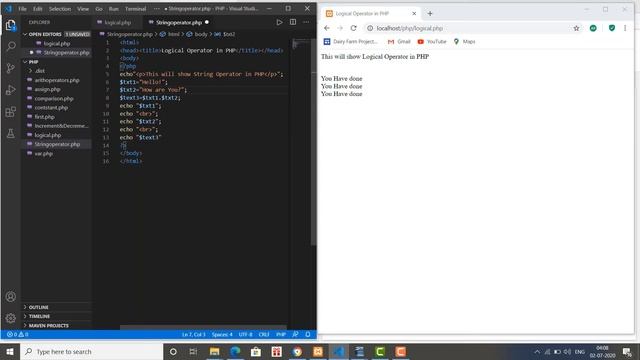This screenshot has width=640, height=360.
Task: Open the feedback icon in status bar
Action: coord(296,334)
